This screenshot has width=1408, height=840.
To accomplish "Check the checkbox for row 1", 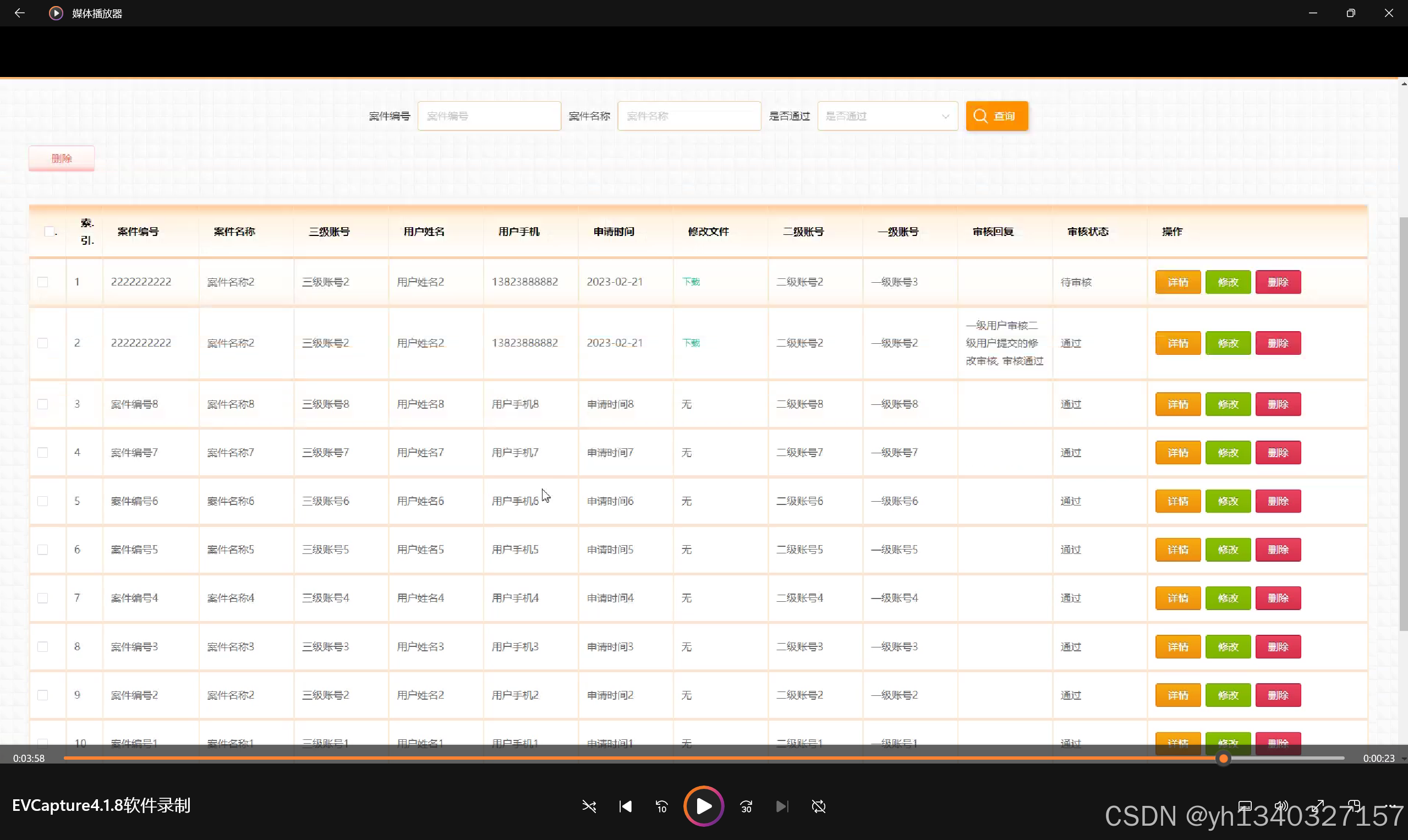I will click(42, 282).
